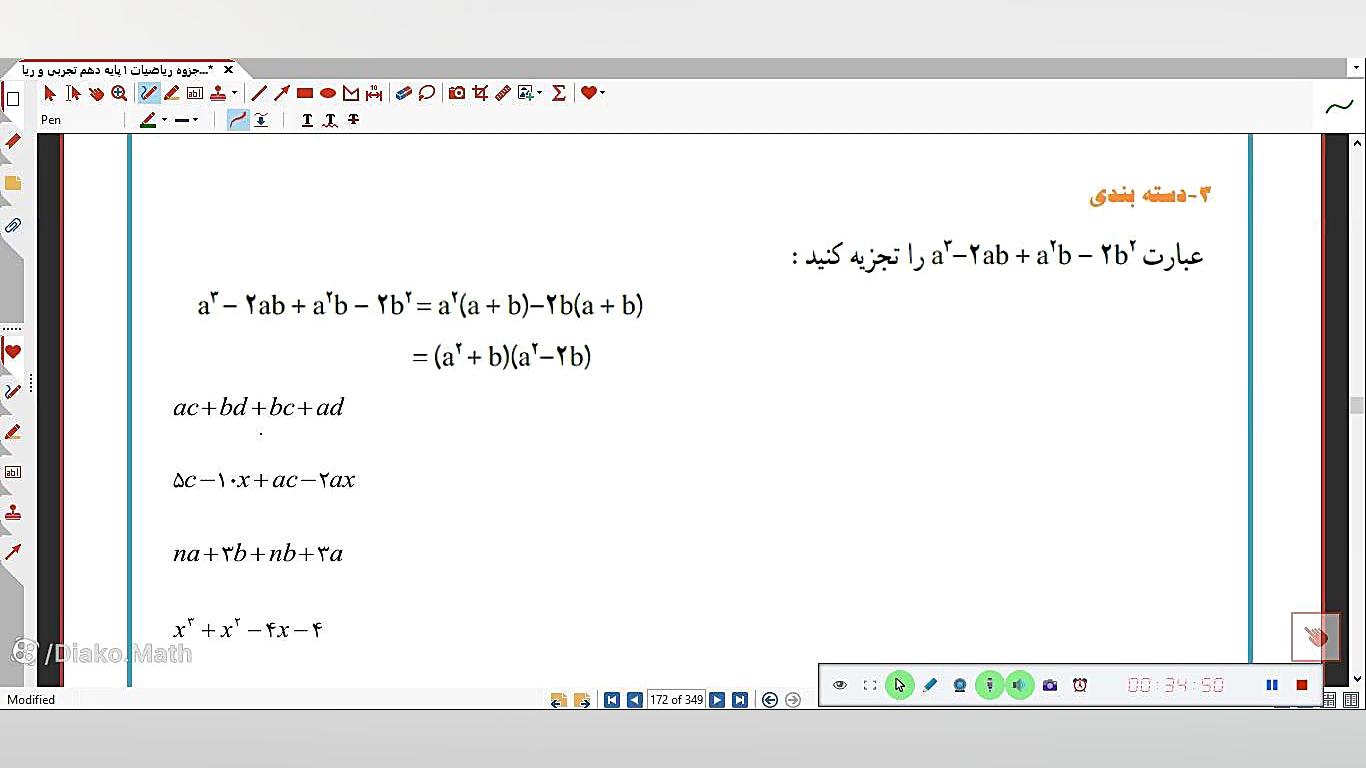Select the Text Box tool in side panel
This screenshot has height=768, width=1366.
[12, 472]
